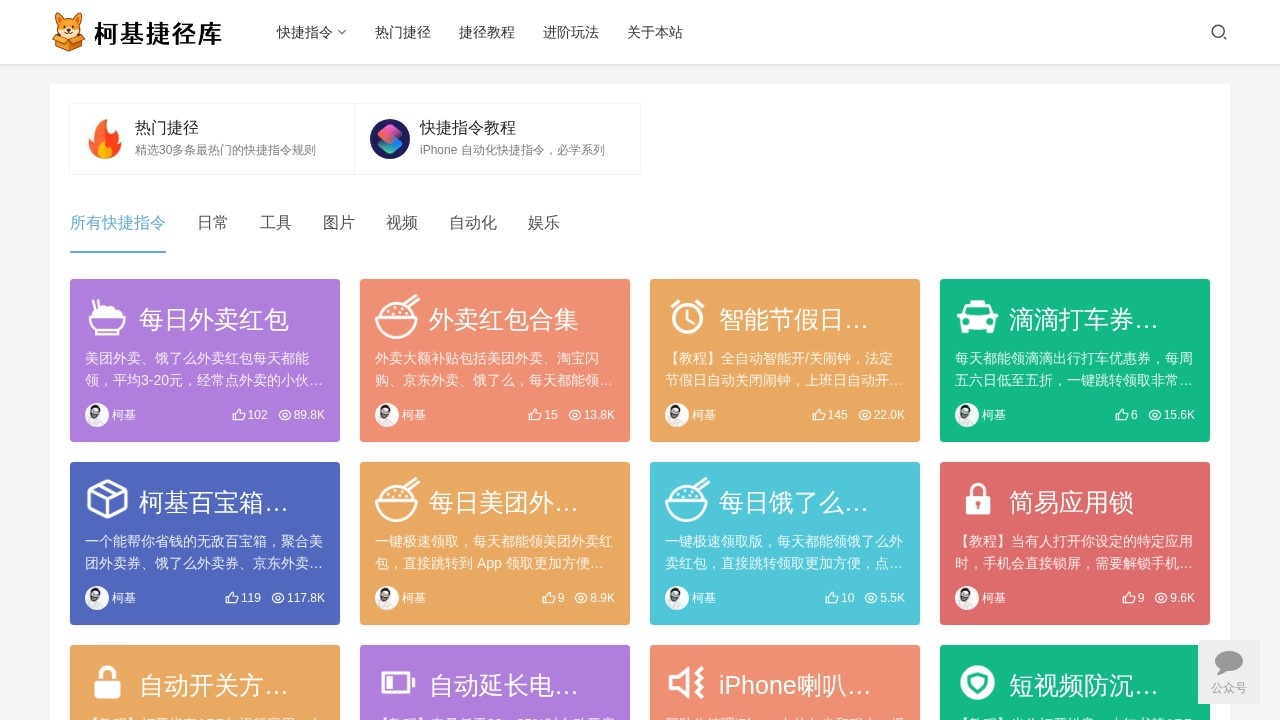Select the 自动化 category tab
This screenshot has height=720, width=1280.
tap(473, 223)
